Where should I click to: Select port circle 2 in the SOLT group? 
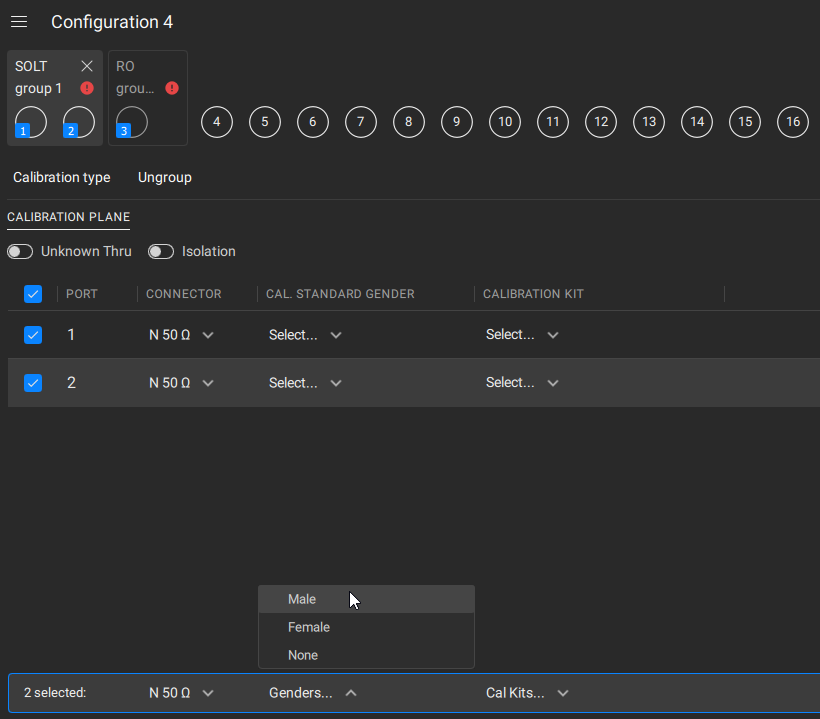point(77,121)
